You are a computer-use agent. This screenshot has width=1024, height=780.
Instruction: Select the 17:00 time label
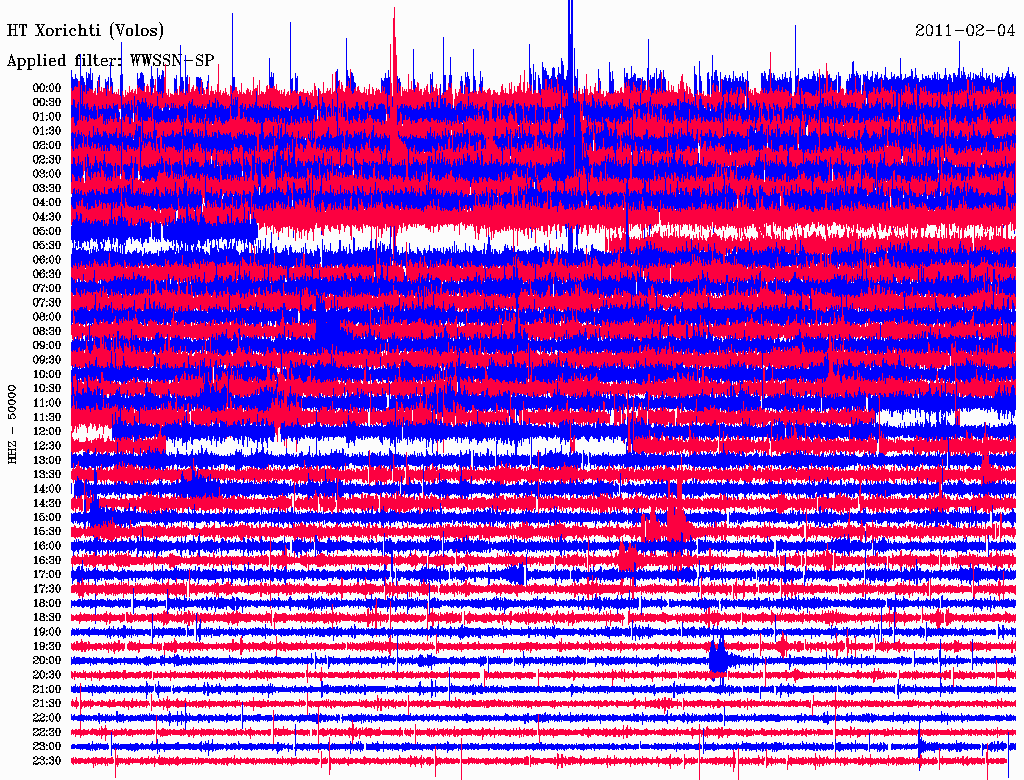(x=47, y=575)
